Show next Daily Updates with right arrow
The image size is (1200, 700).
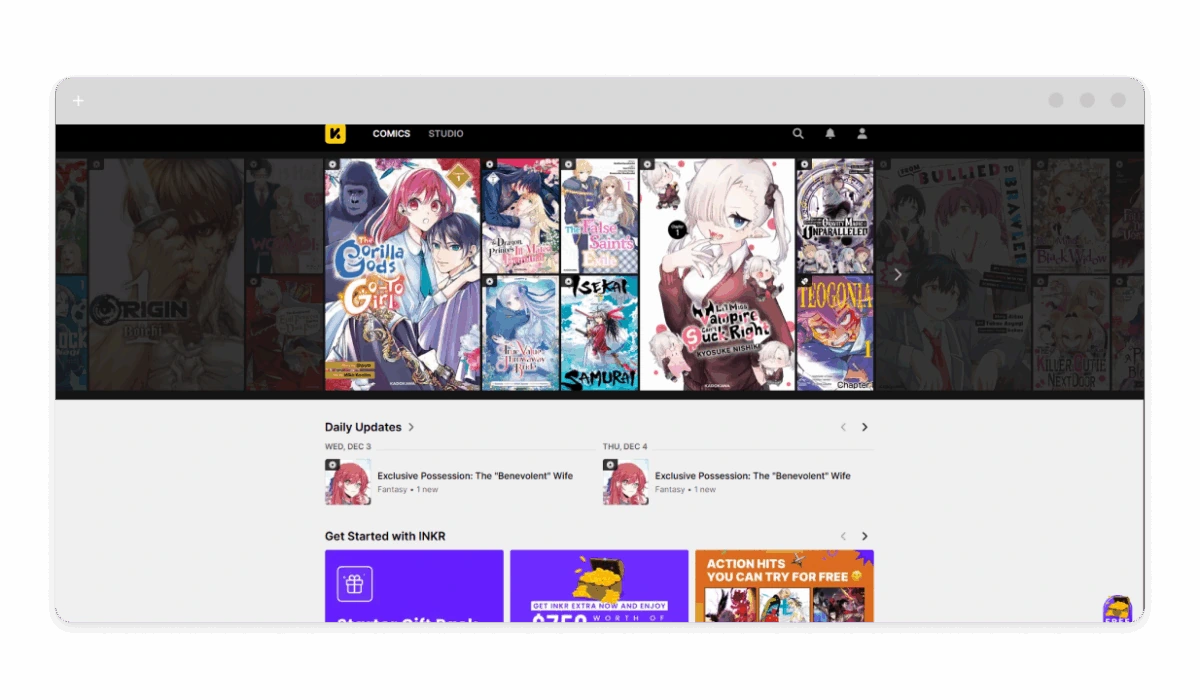(865, 427)
